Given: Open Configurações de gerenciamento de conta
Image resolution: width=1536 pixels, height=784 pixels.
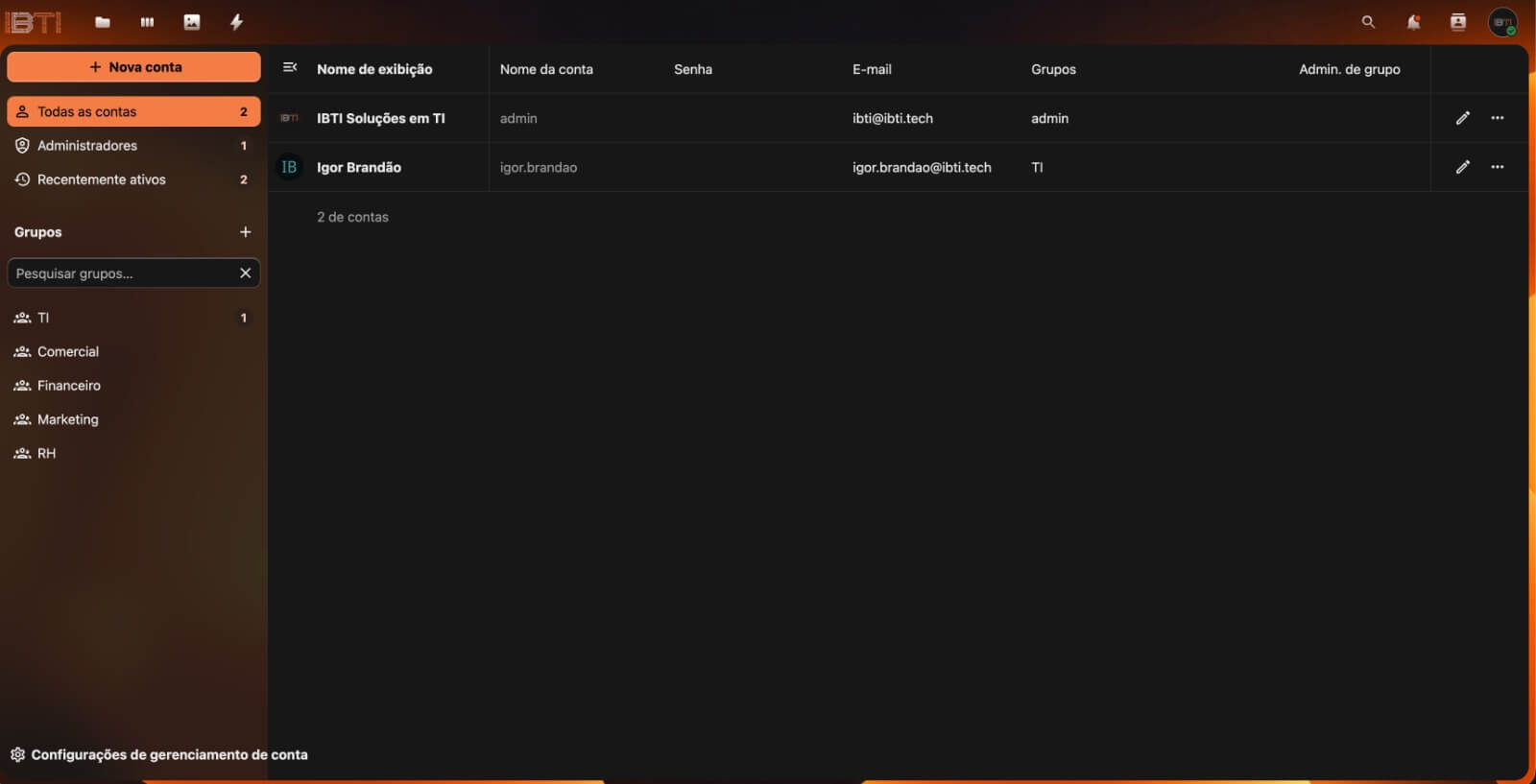Looking at the screenshot, I should click(x=159, y=754).
